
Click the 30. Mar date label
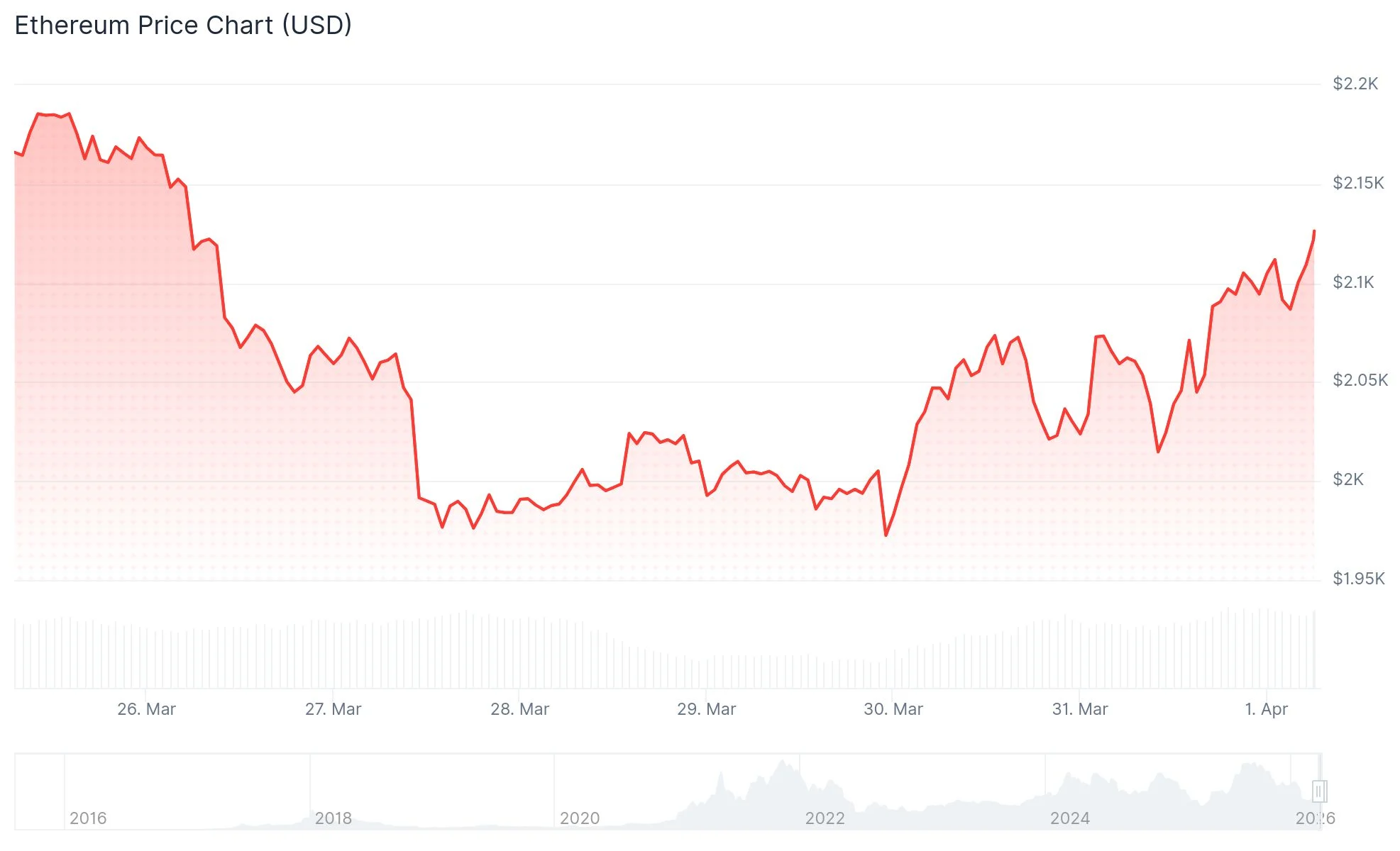[893, 709]
